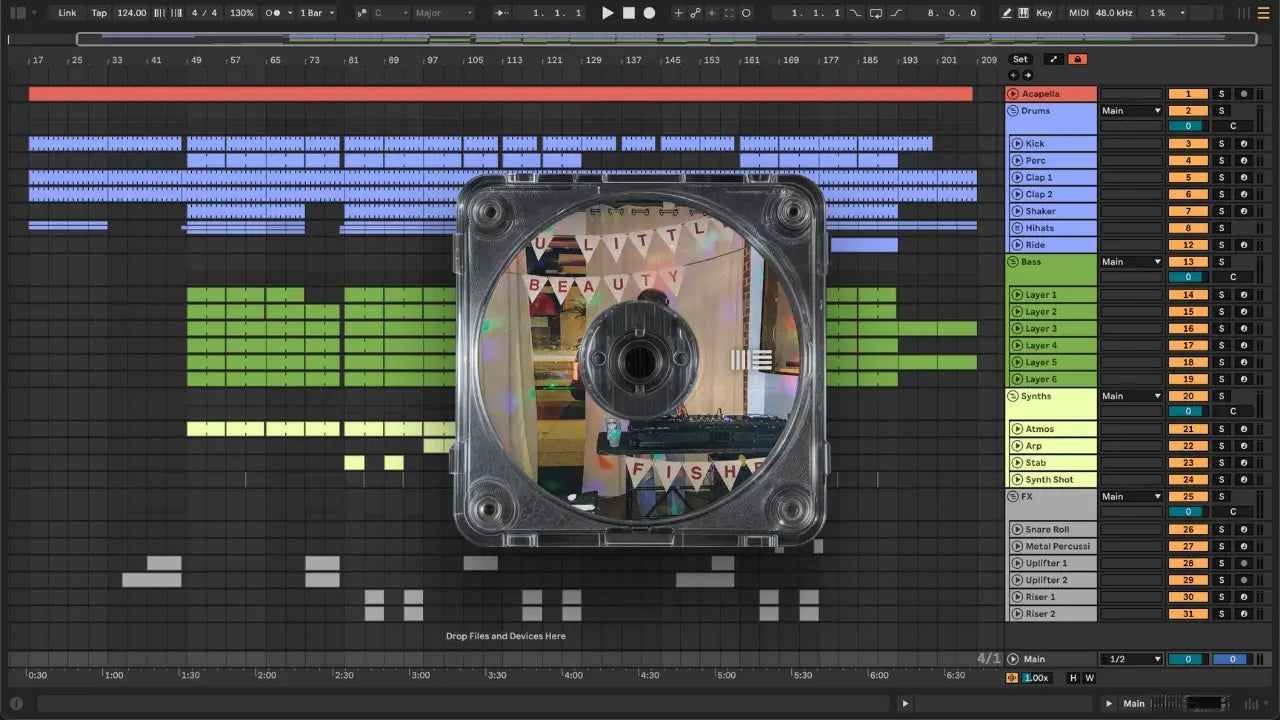This screenshot has height=720, width=1280.
Task: Click the orange Lock Envelopes icon
Action: [x=1077, y=59]
